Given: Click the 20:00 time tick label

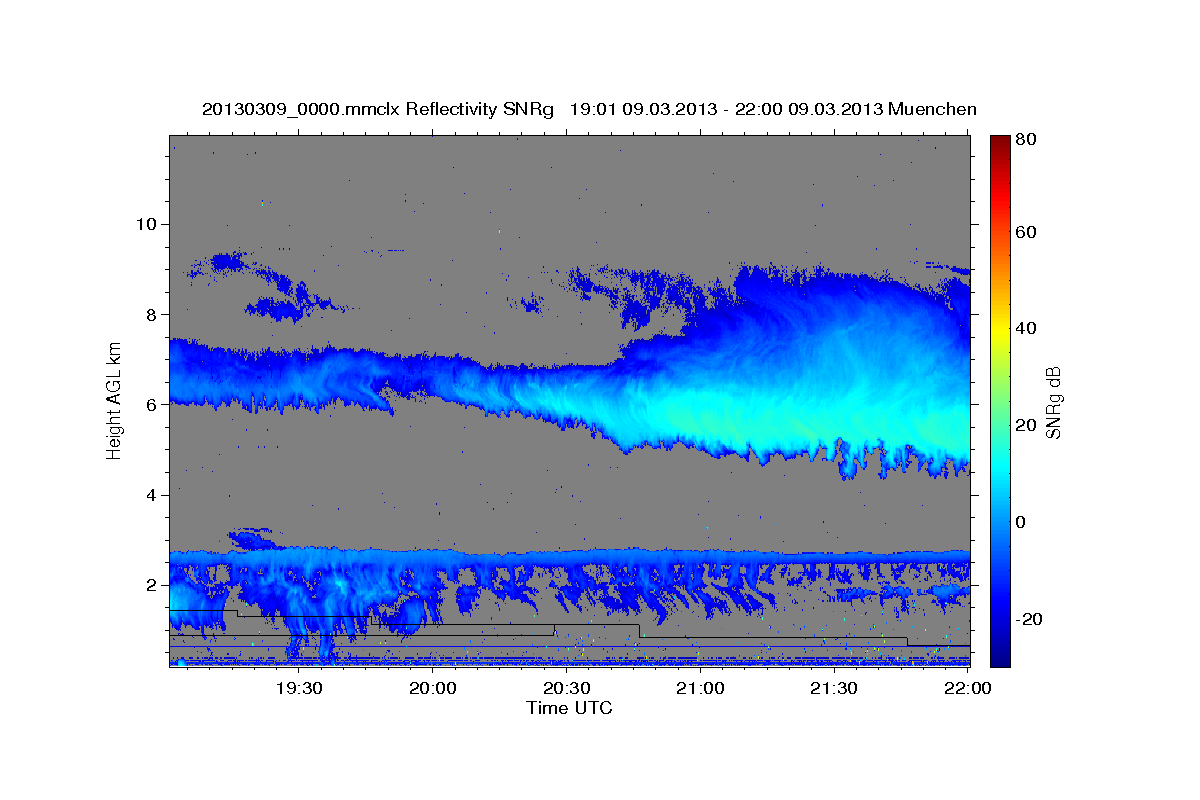Looking at the screenshot, I should pyautogui.click(x=434, y=688).
